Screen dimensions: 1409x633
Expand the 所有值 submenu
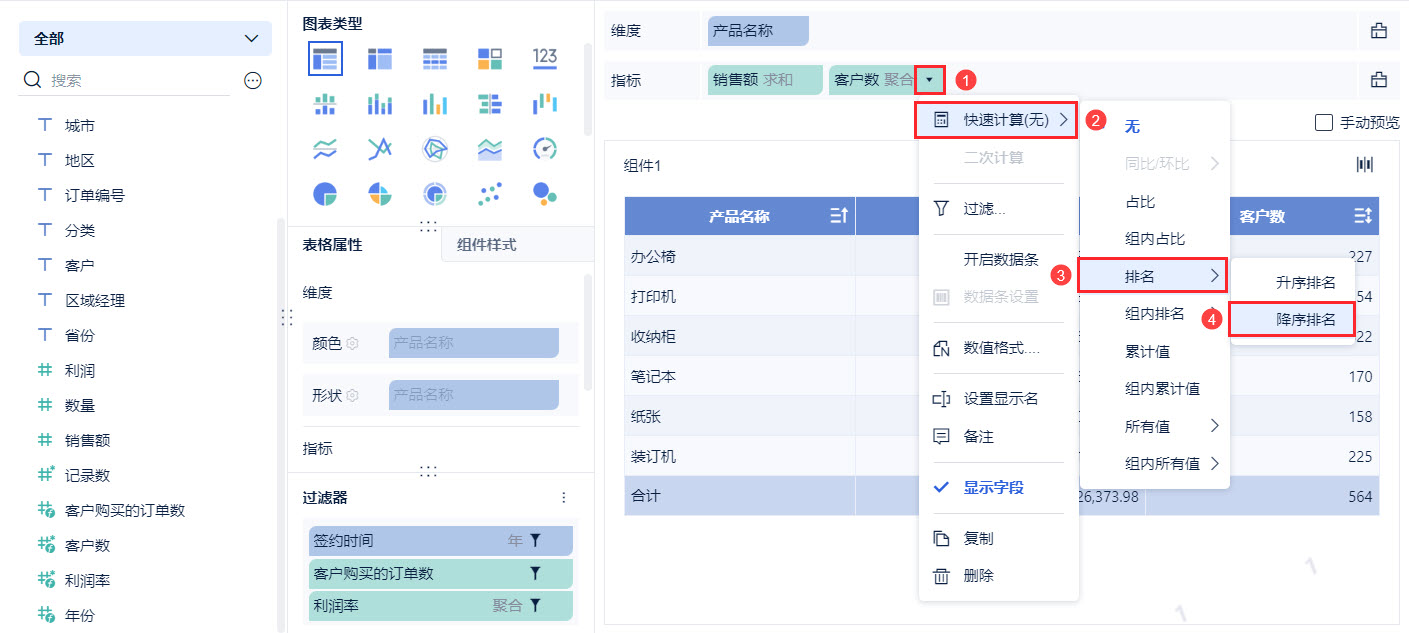1155,426
